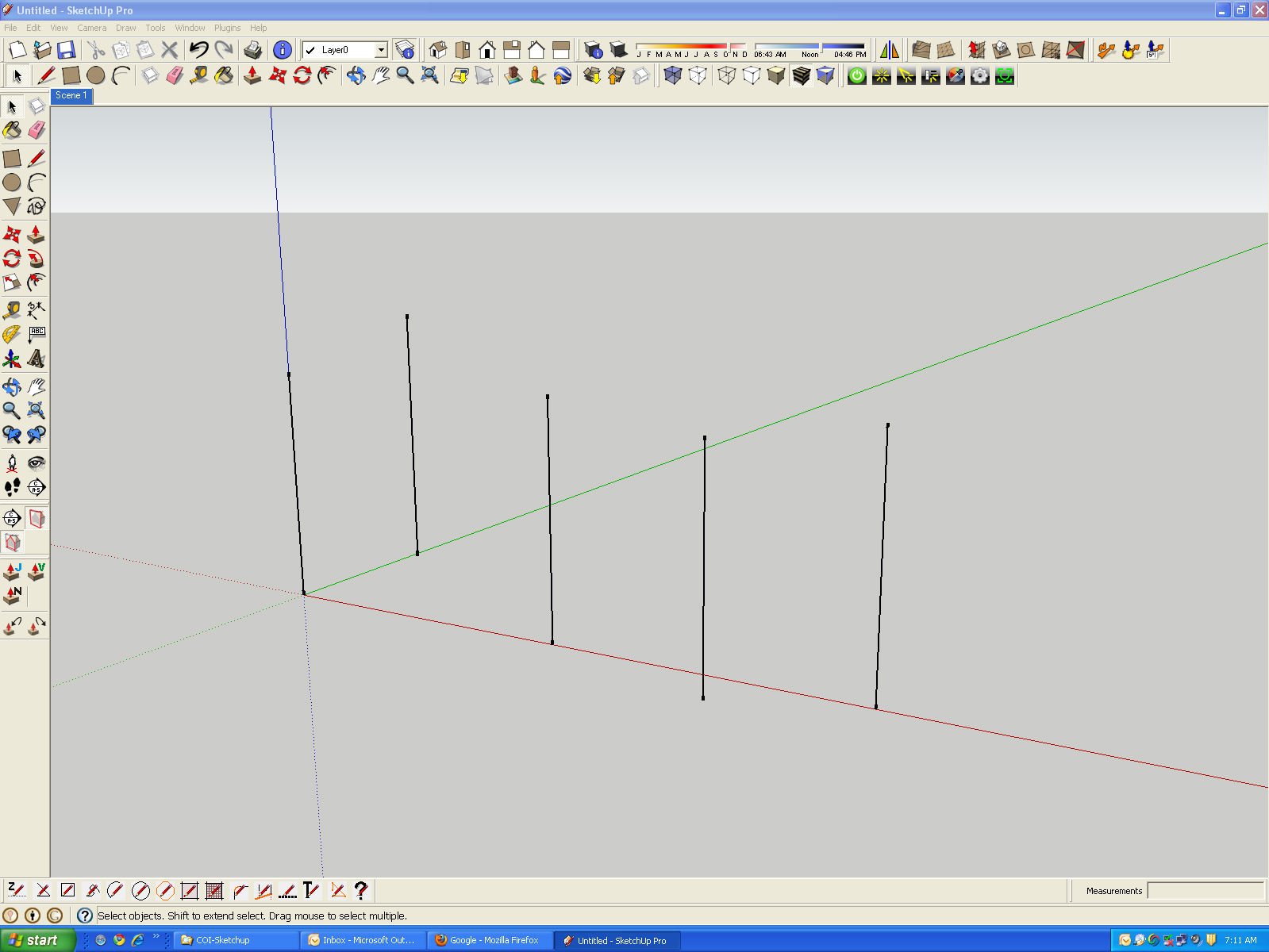This screenshot has height=952, width=1269.
Task: Undo the last action
Action: coord(198,50)
